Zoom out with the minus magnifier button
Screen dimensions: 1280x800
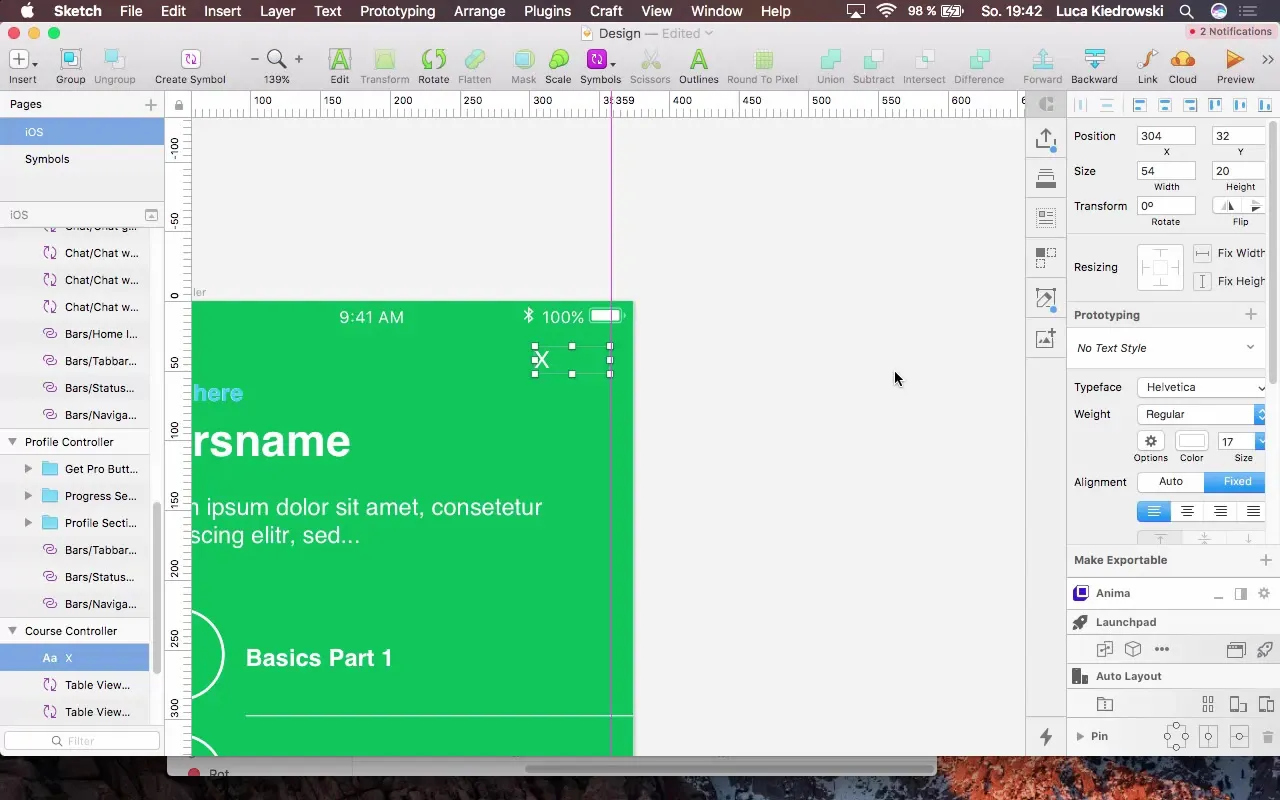[x=255, y=60]
